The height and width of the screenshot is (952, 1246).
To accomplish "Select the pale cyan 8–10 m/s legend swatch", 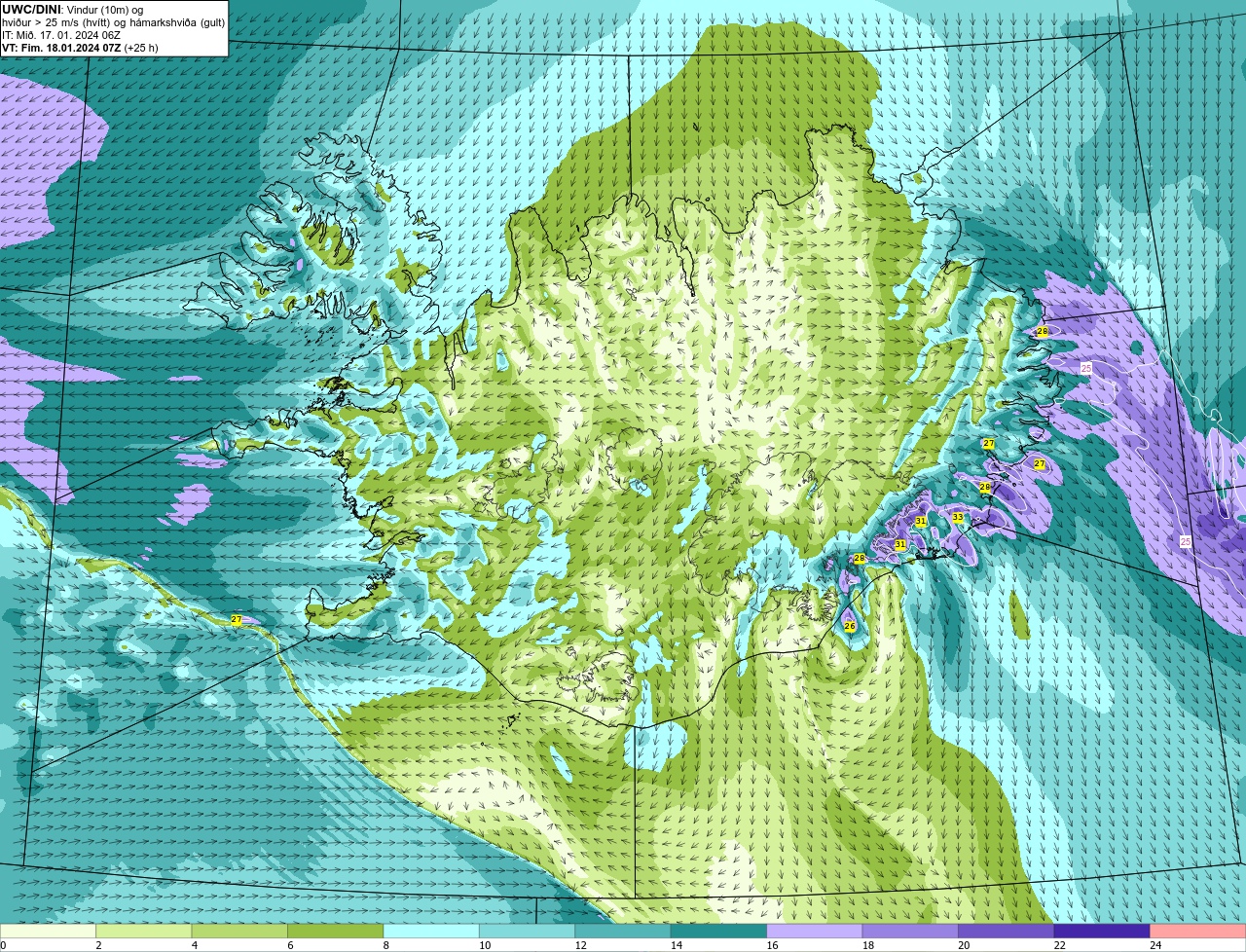I will tap(432, 932).
